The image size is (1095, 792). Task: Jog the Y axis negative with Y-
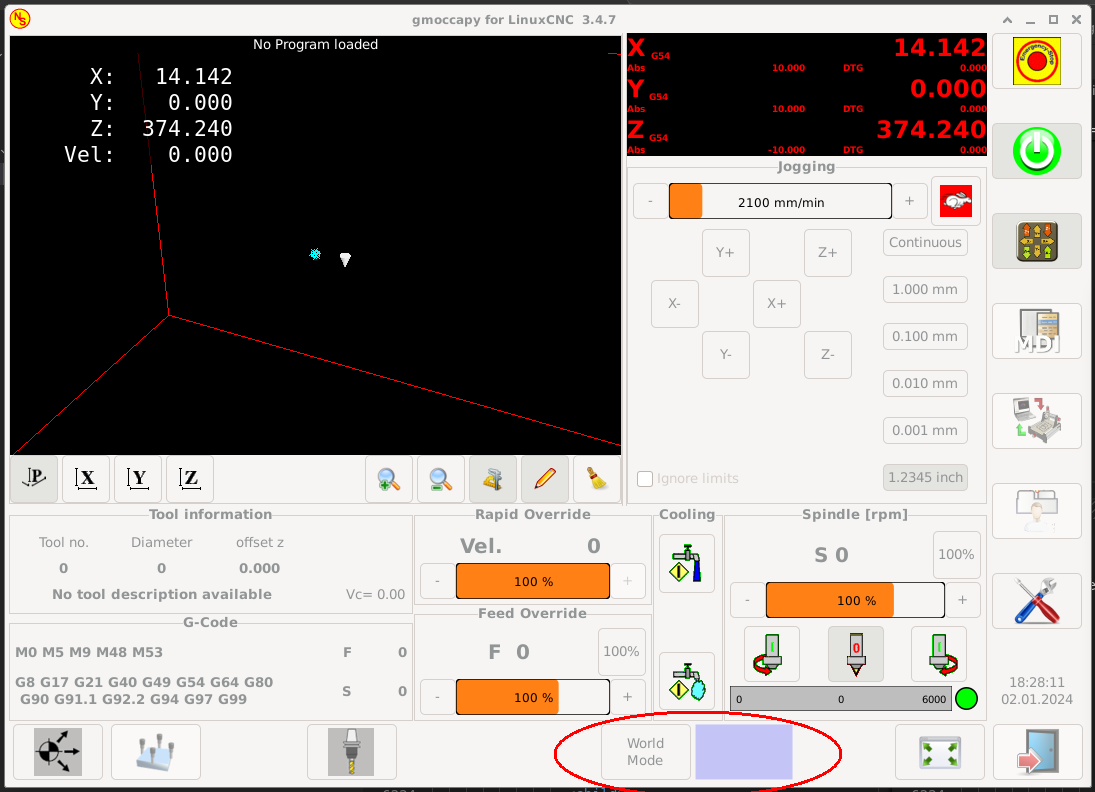pos(726,355)
